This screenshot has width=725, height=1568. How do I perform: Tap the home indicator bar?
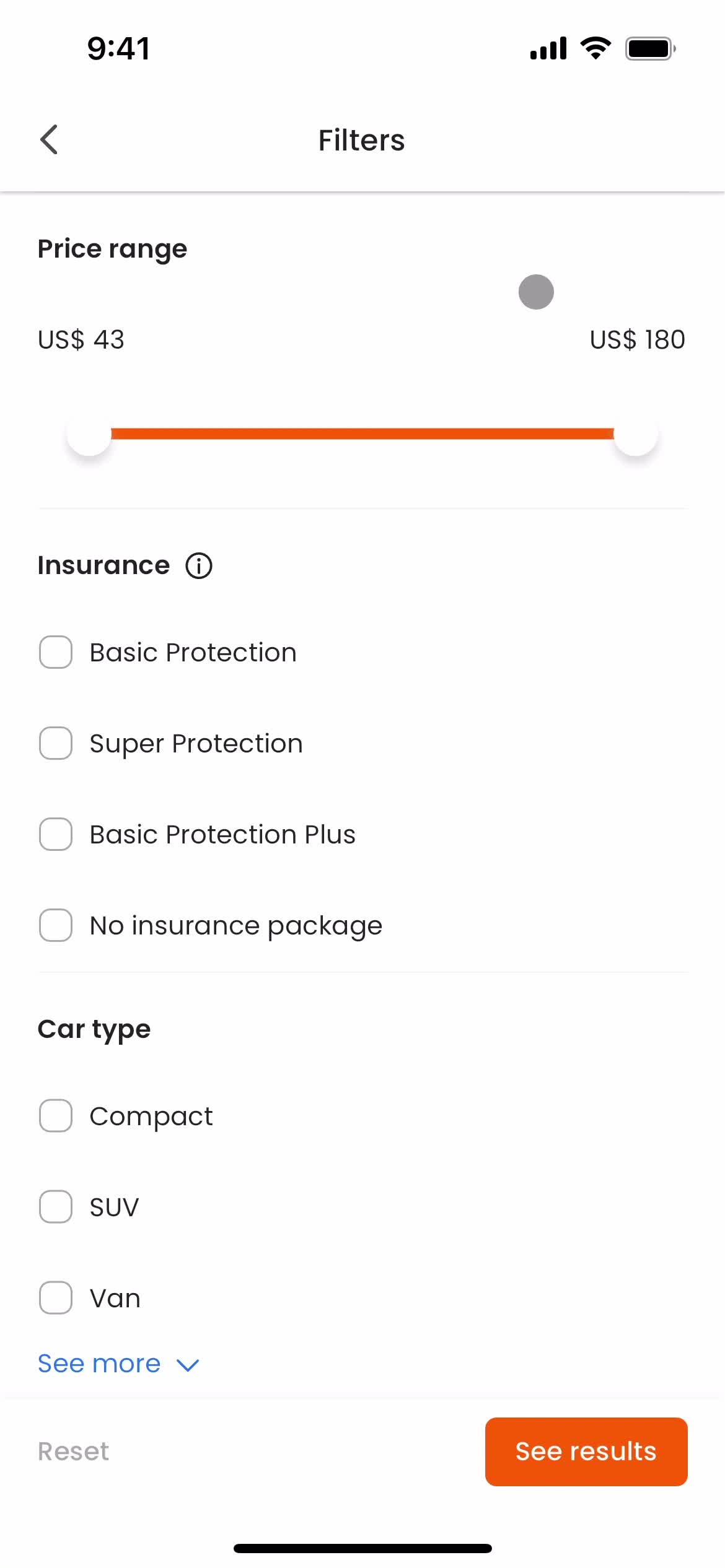click(x=362, y=1548)
